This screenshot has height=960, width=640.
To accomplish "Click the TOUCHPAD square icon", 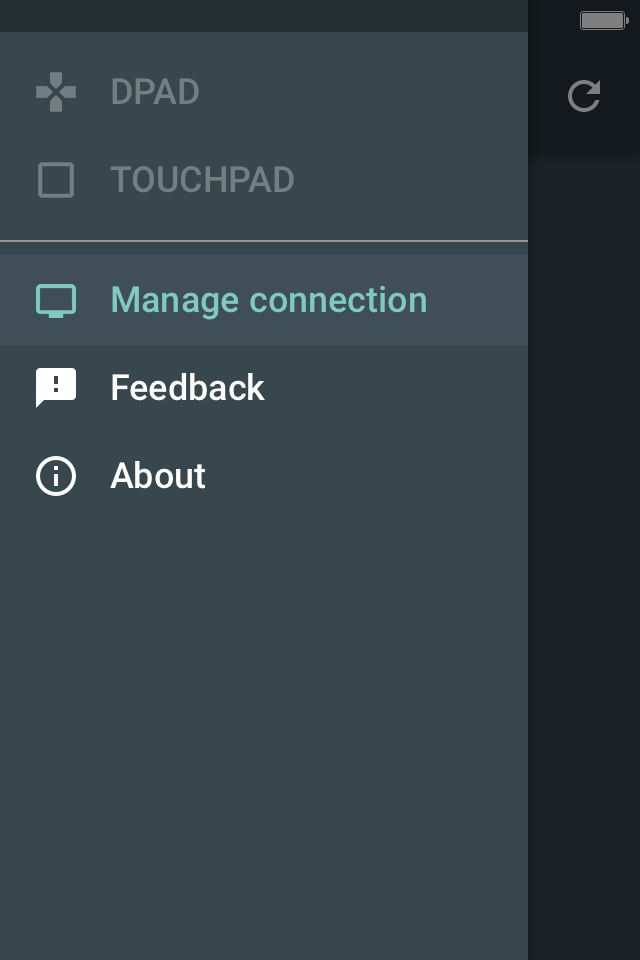I will pyautogui.click(x=56, y=179).
